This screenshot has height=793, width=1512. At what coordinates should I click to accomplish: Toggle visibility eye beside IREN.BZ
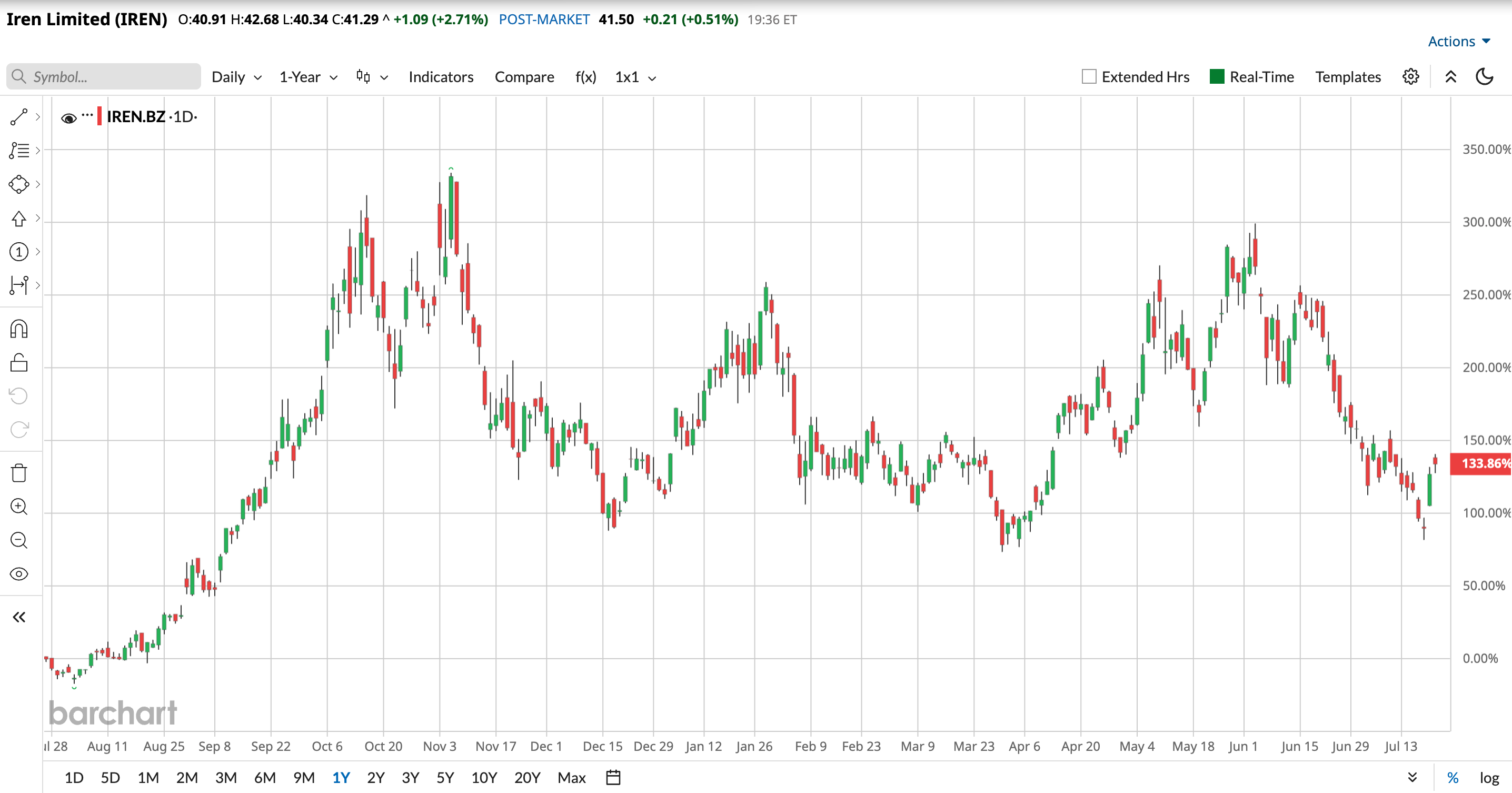point(68,118)
